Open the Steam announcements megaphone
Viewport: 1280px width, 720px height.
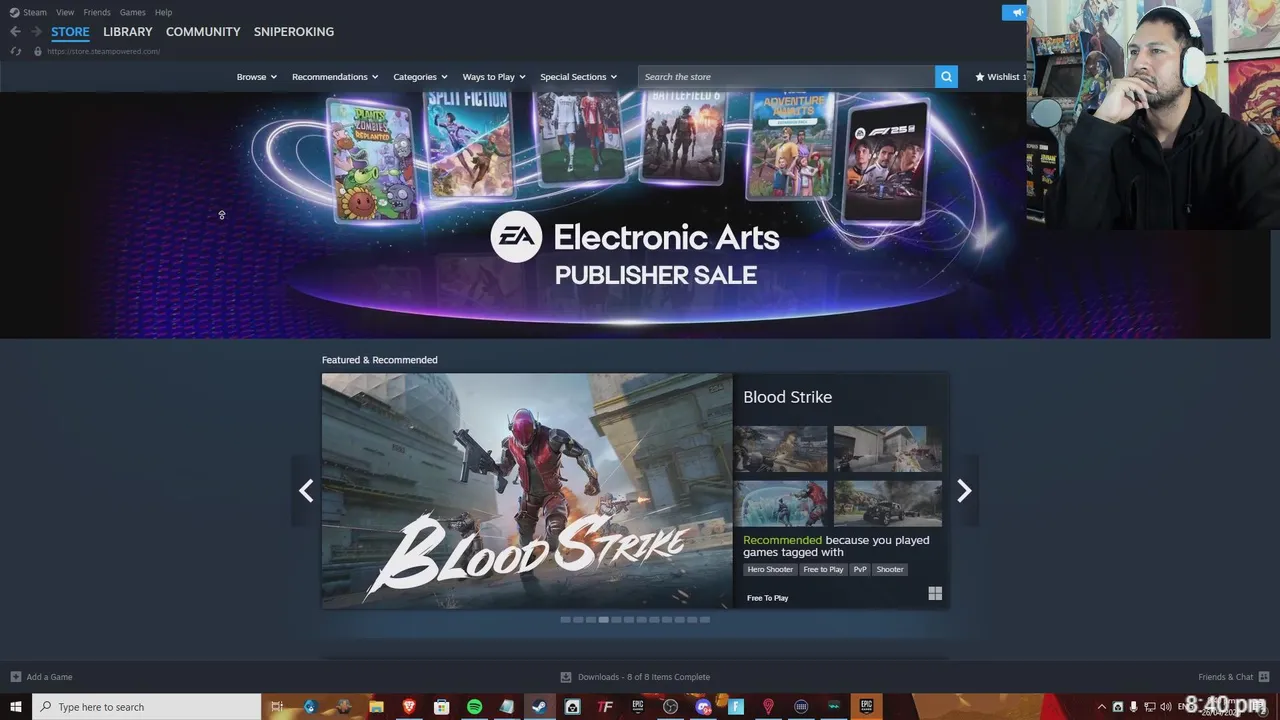(1016, 12)
